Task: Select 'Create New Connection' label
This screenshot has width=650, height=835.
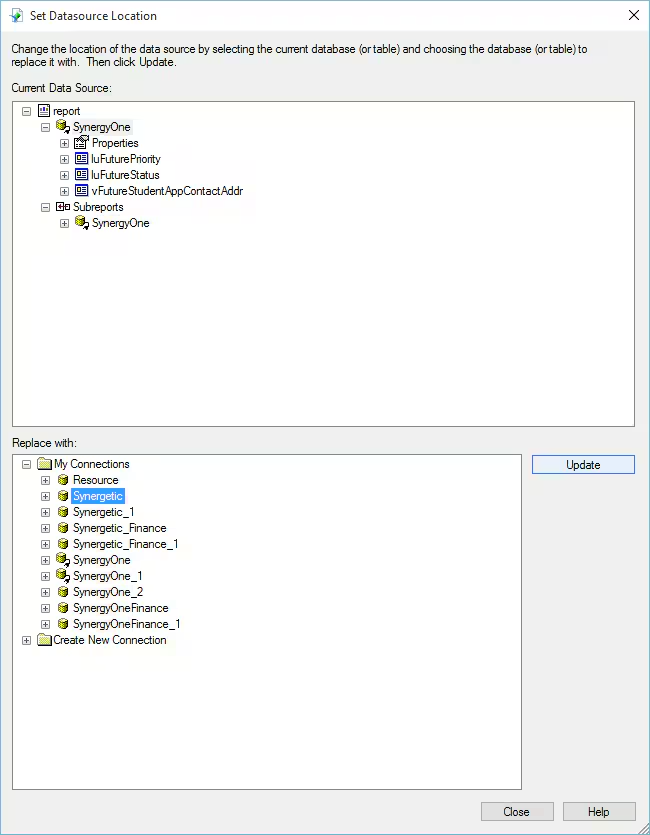Action: pyautogui.click(x=110, y=640)
